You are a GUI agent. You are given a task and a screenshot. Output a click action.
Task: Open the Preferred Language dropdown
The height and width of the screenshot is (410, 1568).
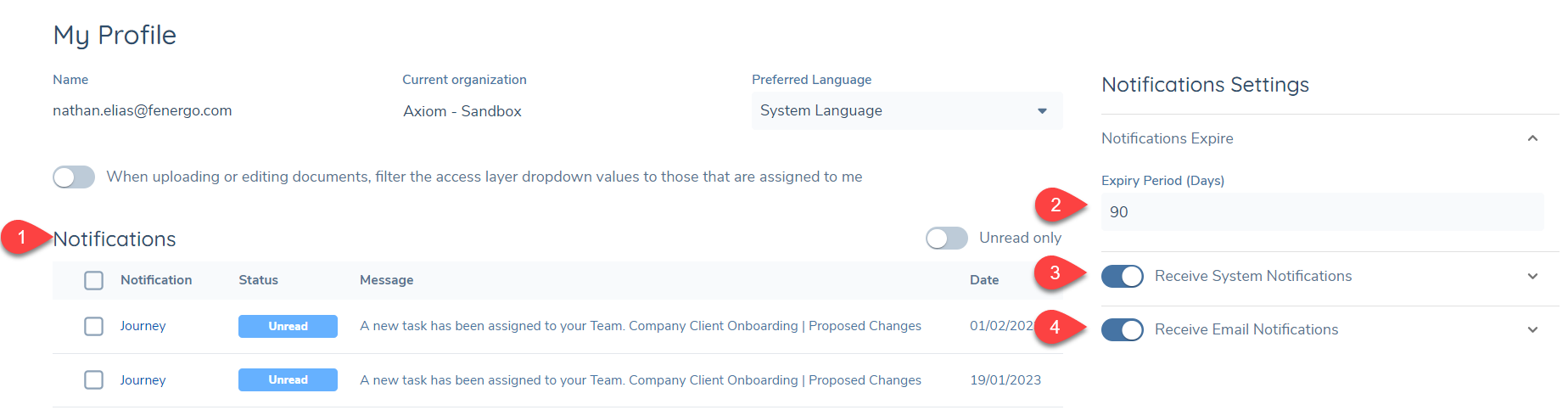tap(906, 111)
